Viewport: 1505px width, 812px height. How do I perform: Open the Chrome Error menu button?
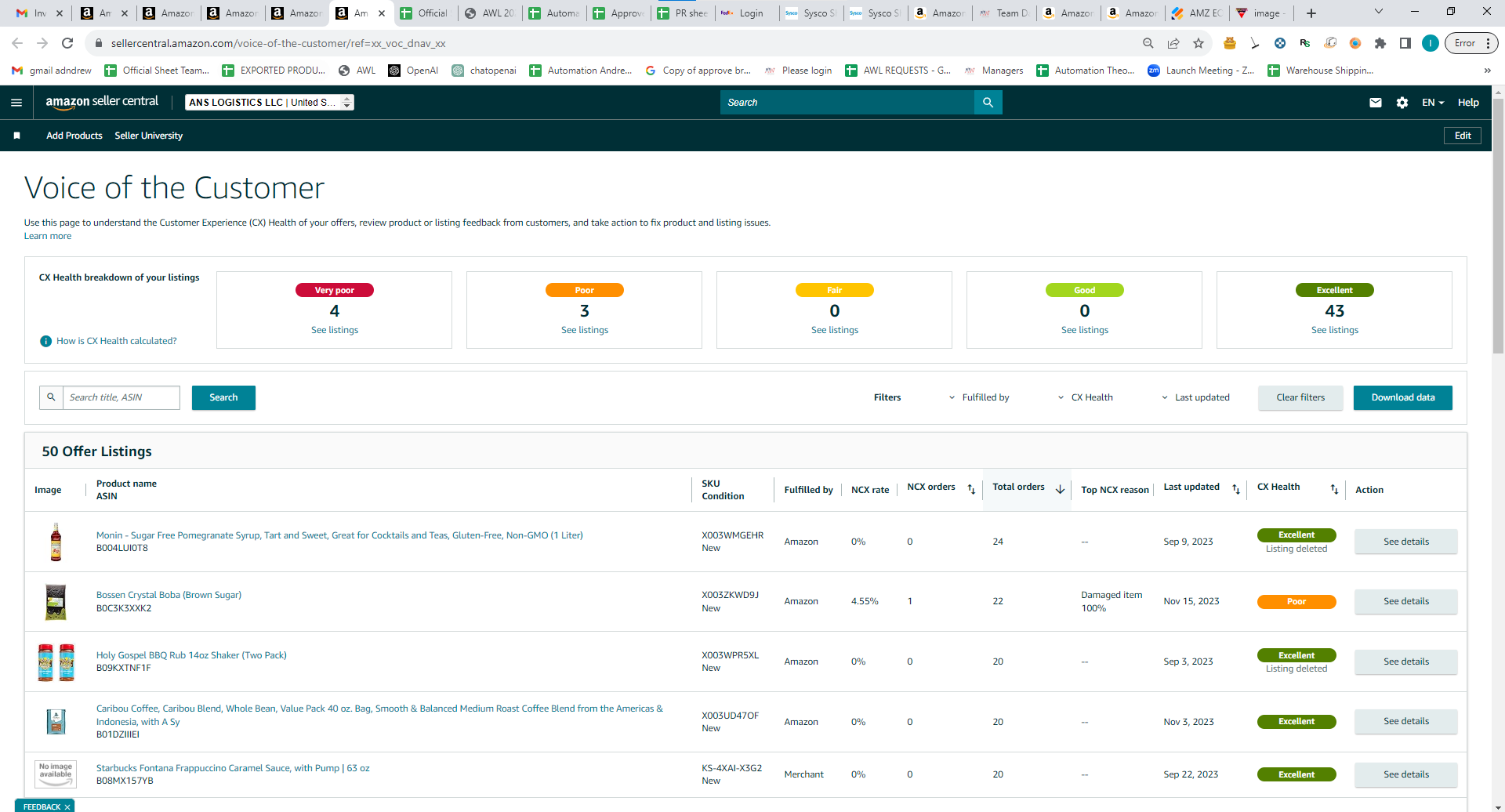[1473, 43]
